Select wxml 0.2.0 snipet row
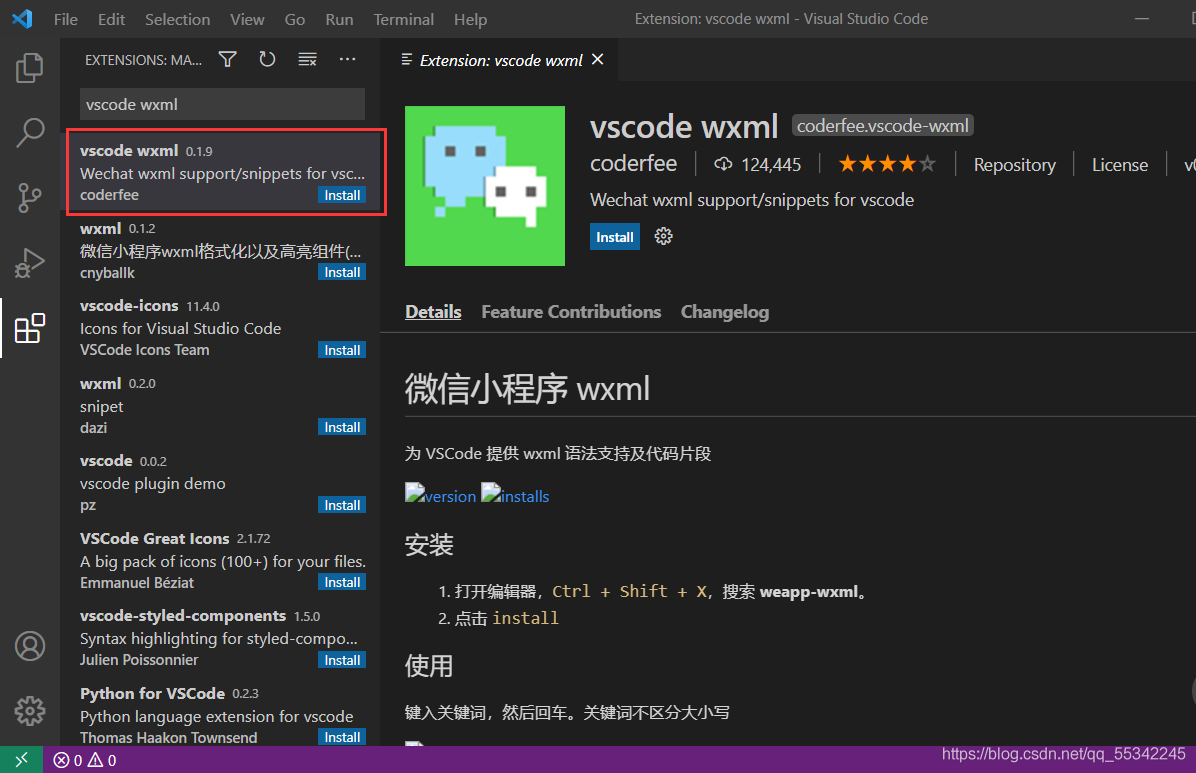The image size is (1196, 773). [x=222, y=405]
